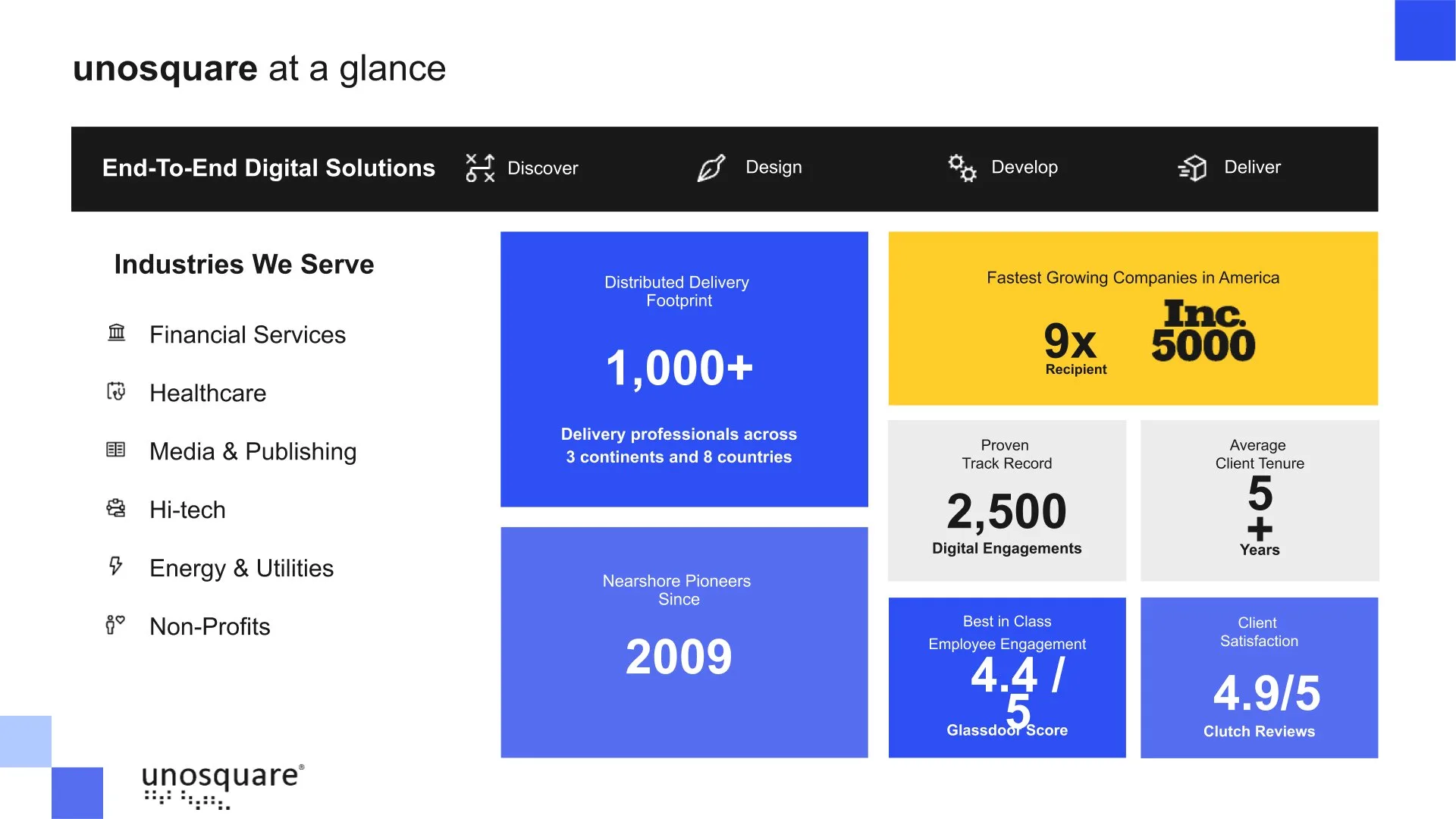Select the 'Healthcare' text
This screenshot has height=819, width=1456.
[x=208, y=393]
